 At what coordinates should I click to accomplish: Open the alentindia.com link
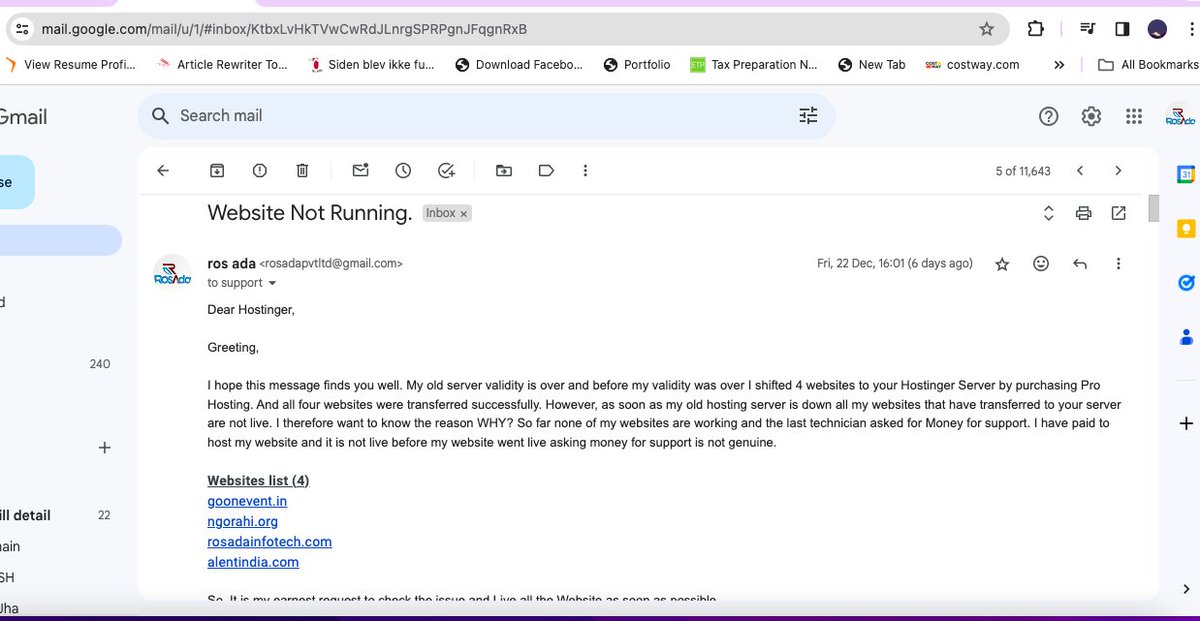coord(253,562)
